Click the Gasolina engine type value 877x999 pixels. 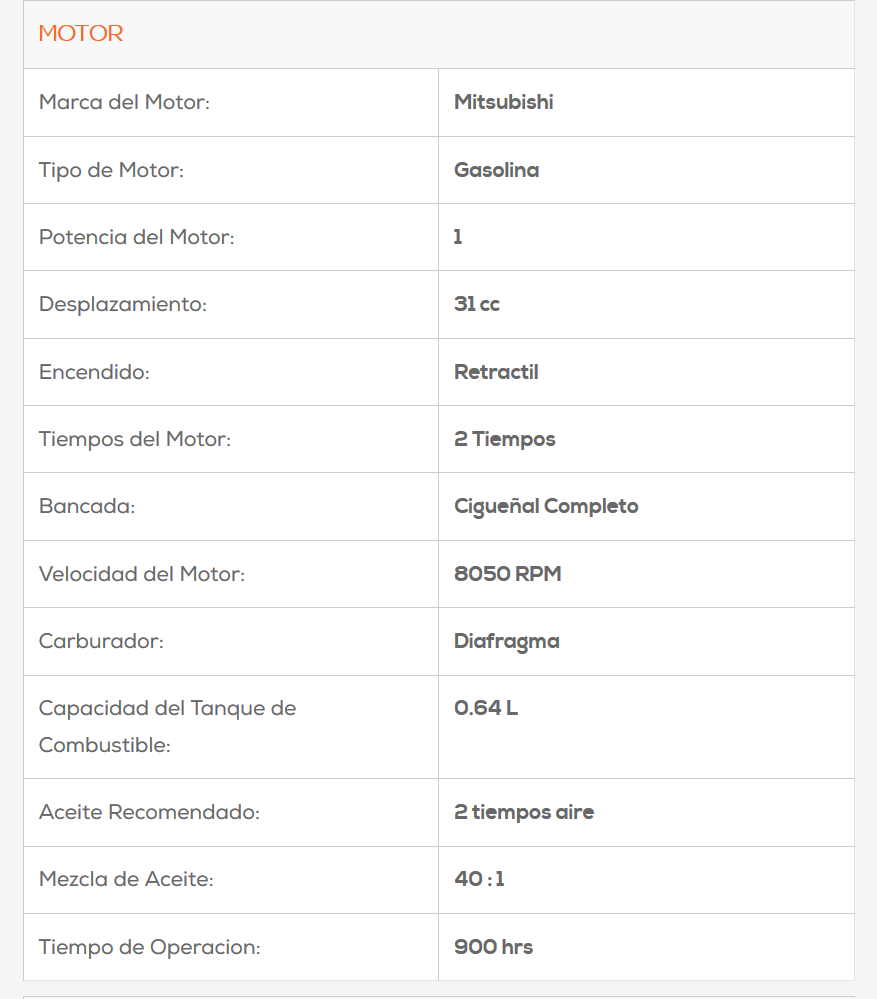coord(496,170)
